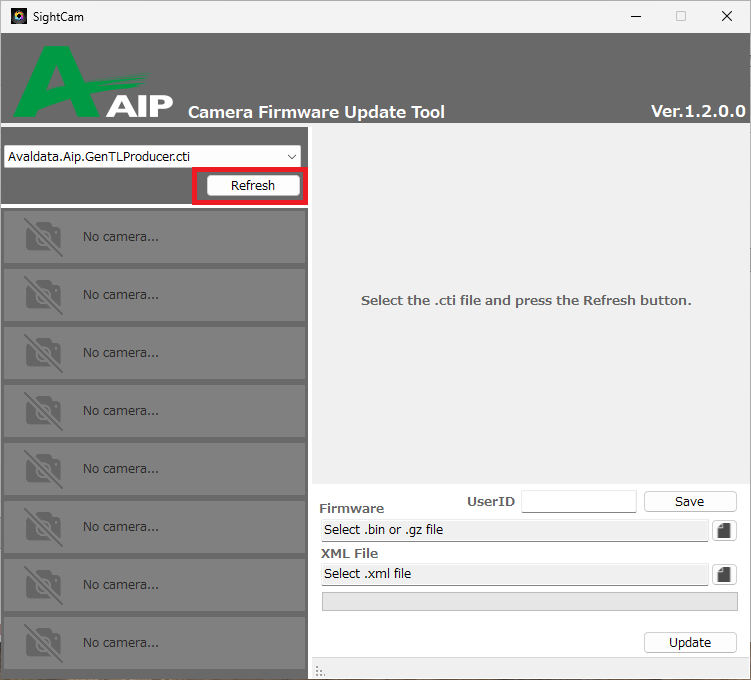This screenshot has width=751, height=680.
Task: Click the resize grip in the status bar
Action: click(x=320, y=671)
